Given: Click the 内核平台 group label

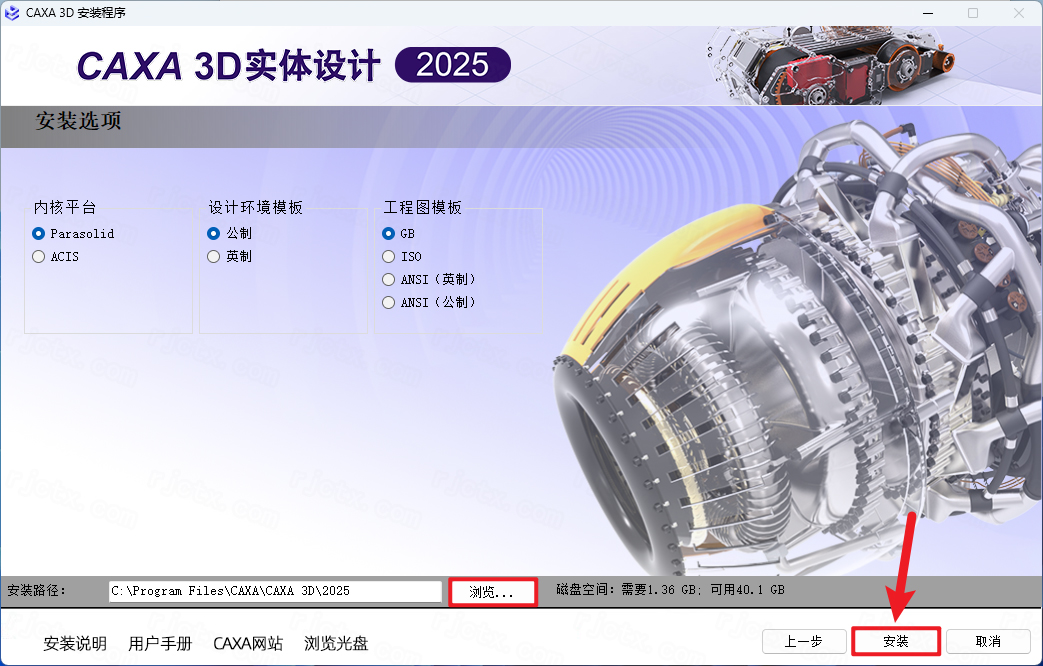Looking at the screenshot, I should (65, 208).
